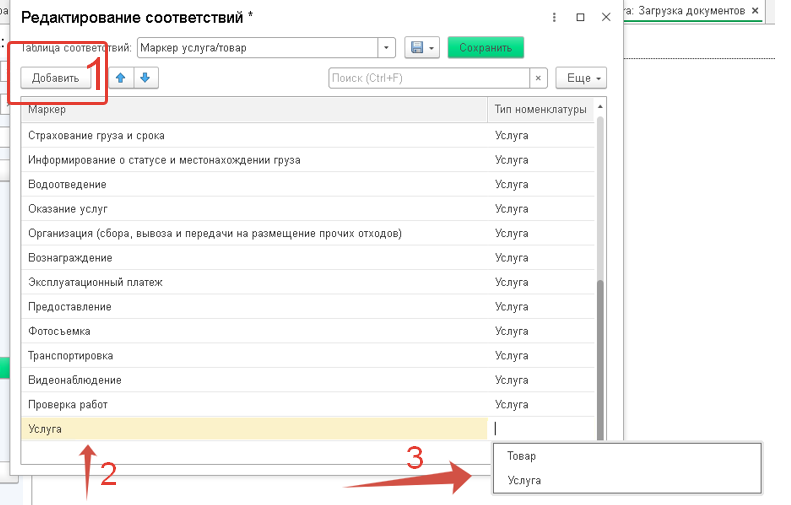Select the Водоотведение row

click(x=308, y=184)
